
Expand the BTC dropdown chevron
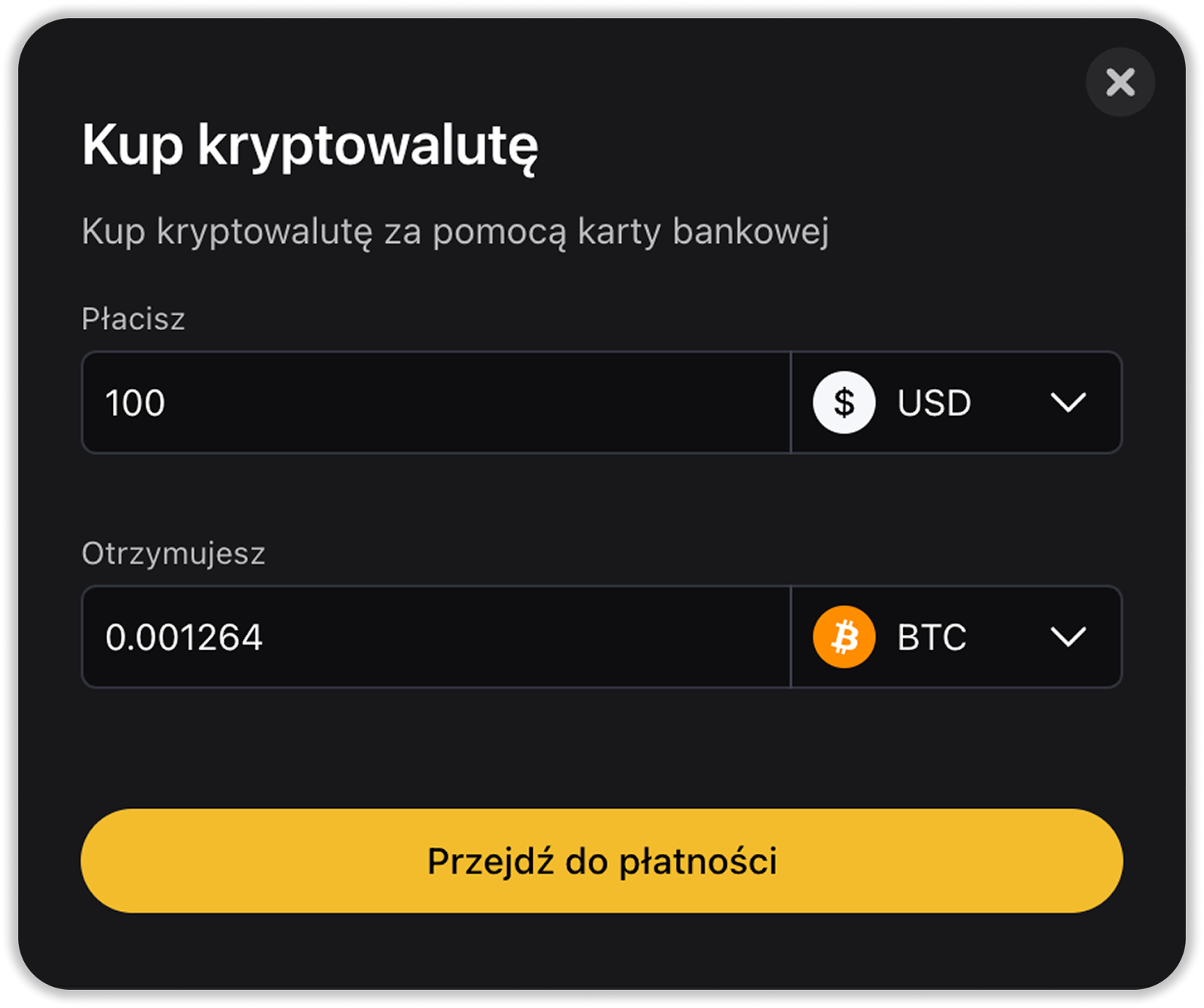coord(1068,637)
